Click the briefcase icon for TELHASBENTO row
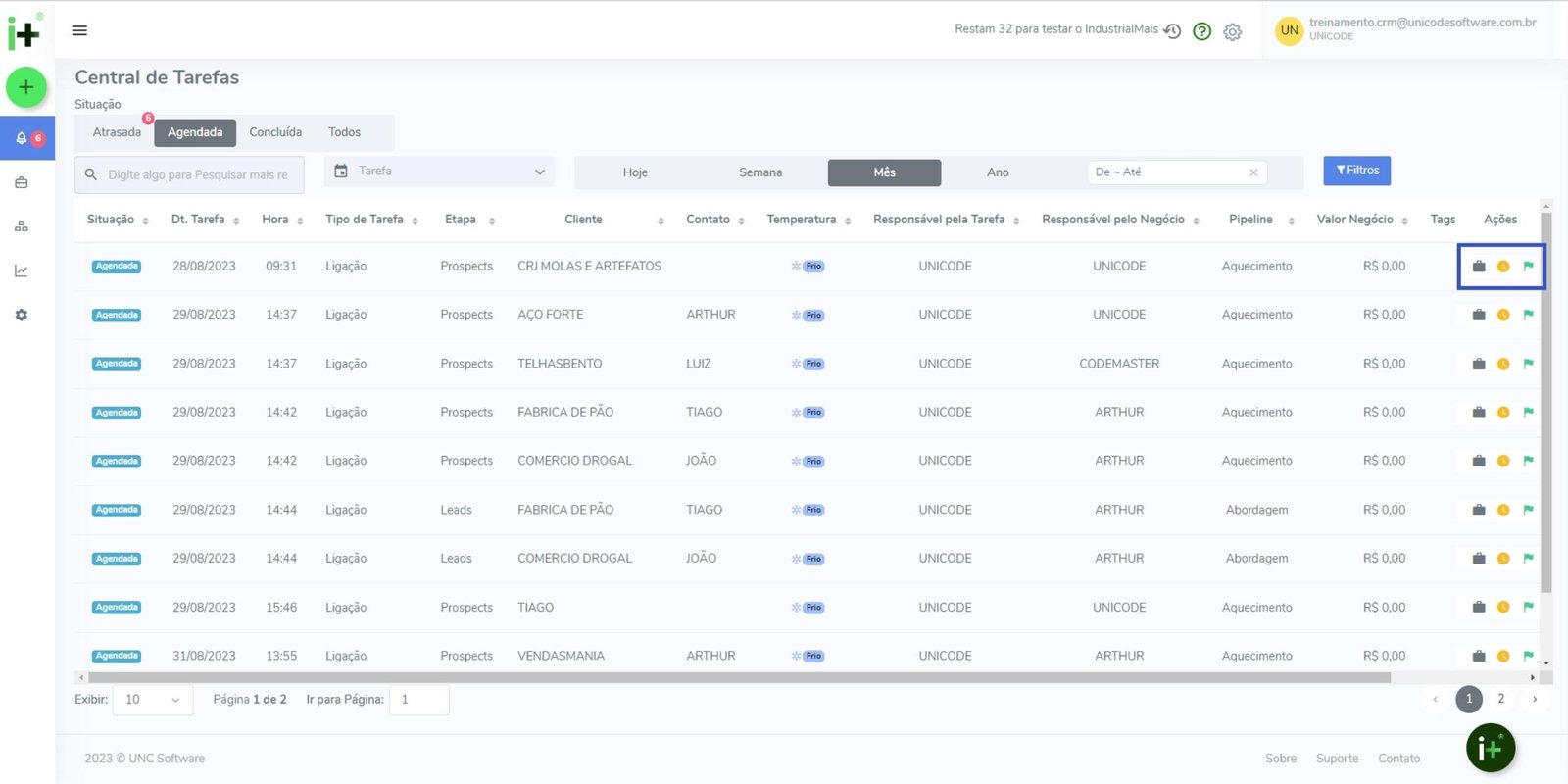 click(1479, 364)
